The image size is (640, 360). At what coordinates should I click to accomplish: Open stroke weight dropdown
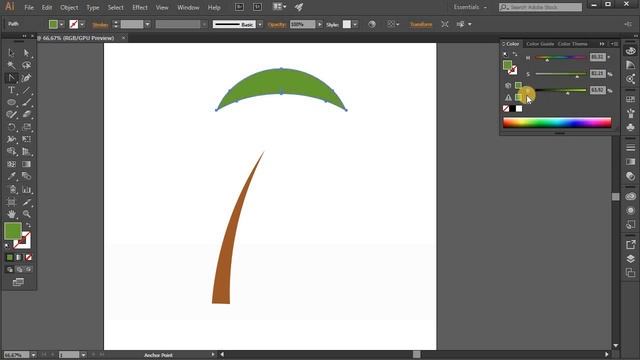[x=147, y=24]
